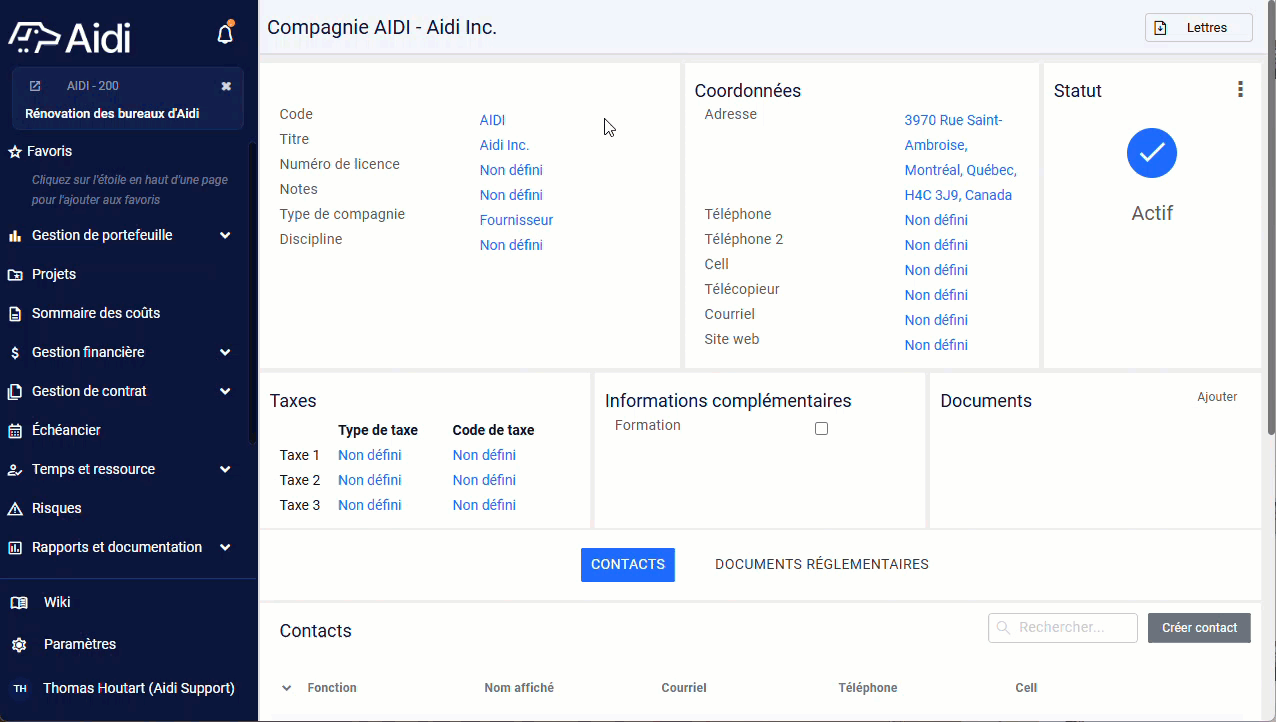Select Rénovation des bureaux d'Aidi project
The width and height of the screenshot is (1276, 722).
pos(112,114)
